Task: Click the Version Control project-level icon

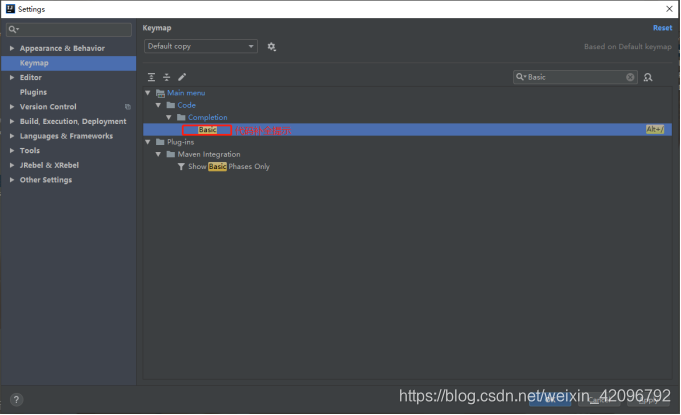Action: [x=128, y=107]
